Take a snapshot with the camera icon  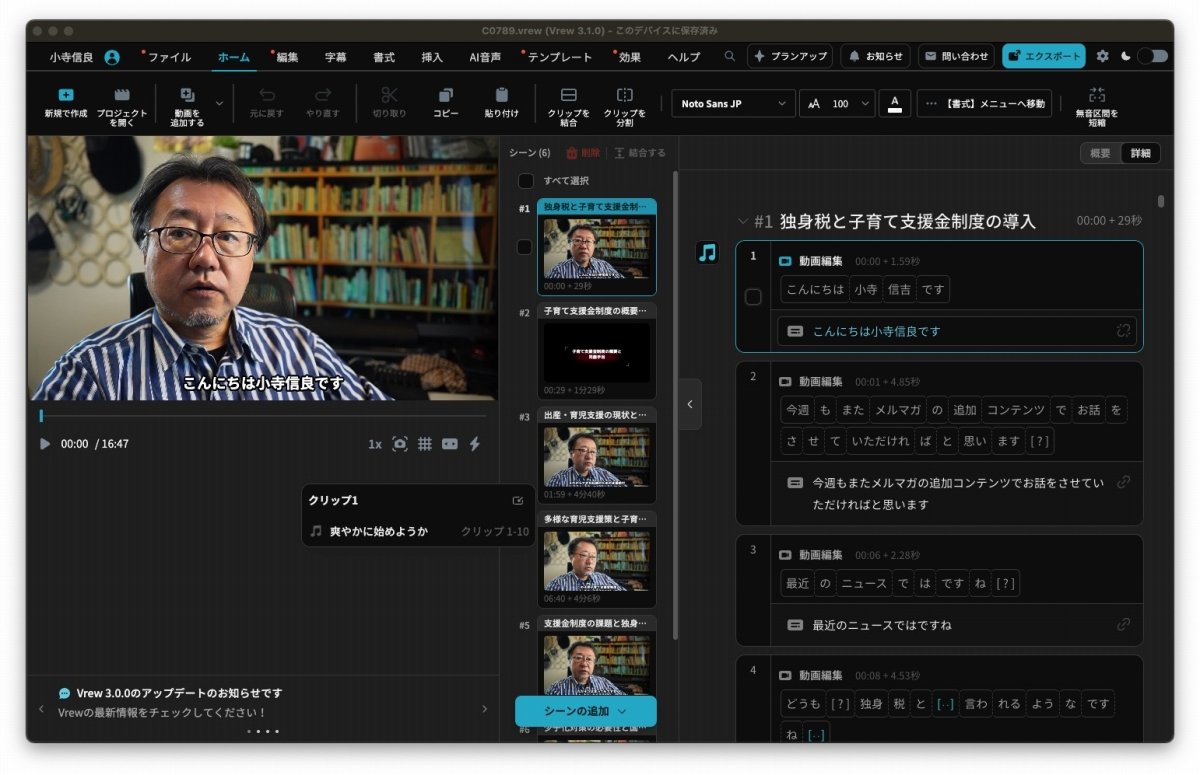point(402,442)
